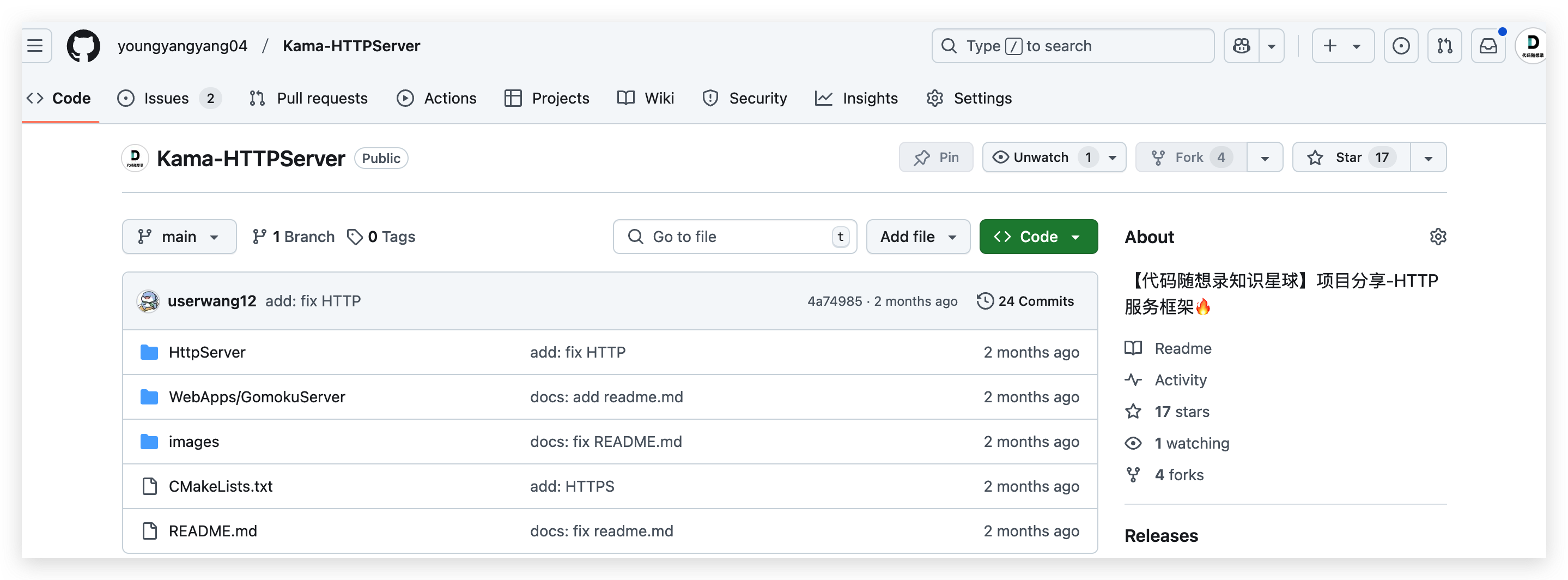Open the HttpServer folder
The height and width of the screenshot is (580, 1568).
[x=207, y=352]
